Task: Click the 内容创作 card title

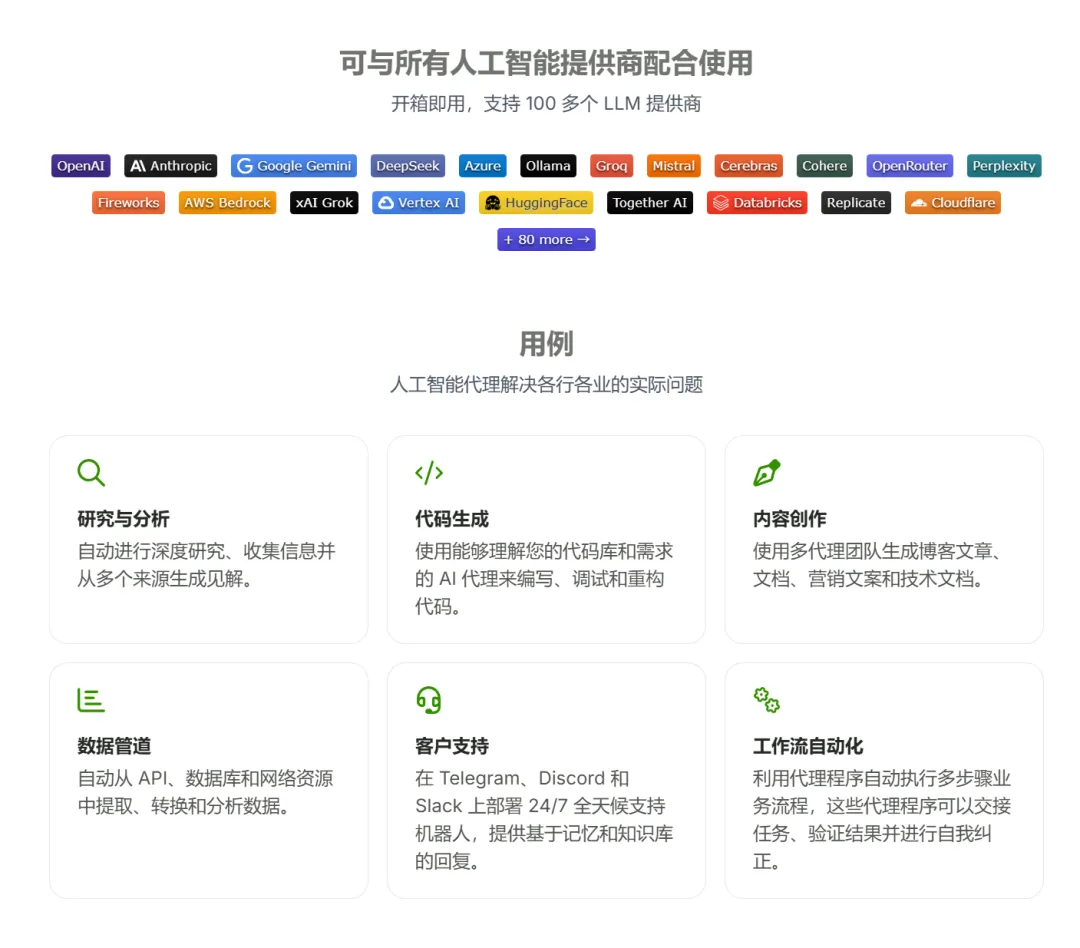Action: click(789, 519)
